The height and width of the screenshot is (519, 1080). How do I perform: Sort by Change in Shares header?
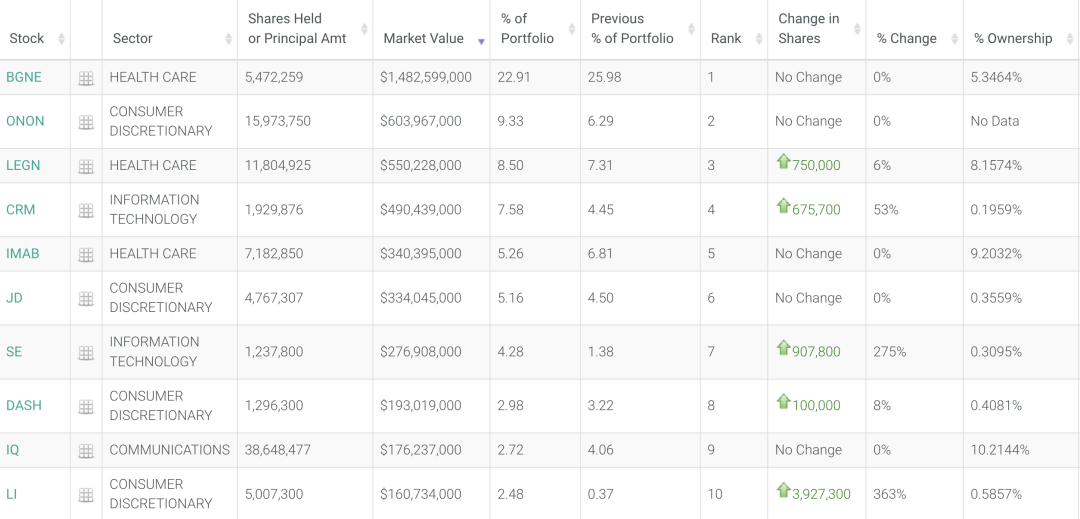click(x=808, y=29)
